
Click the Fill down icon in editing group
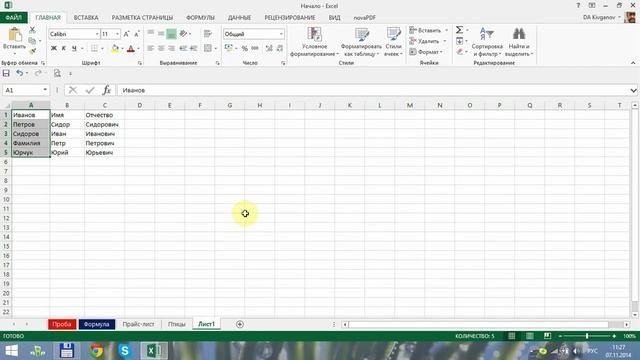(x=460, y=41)
